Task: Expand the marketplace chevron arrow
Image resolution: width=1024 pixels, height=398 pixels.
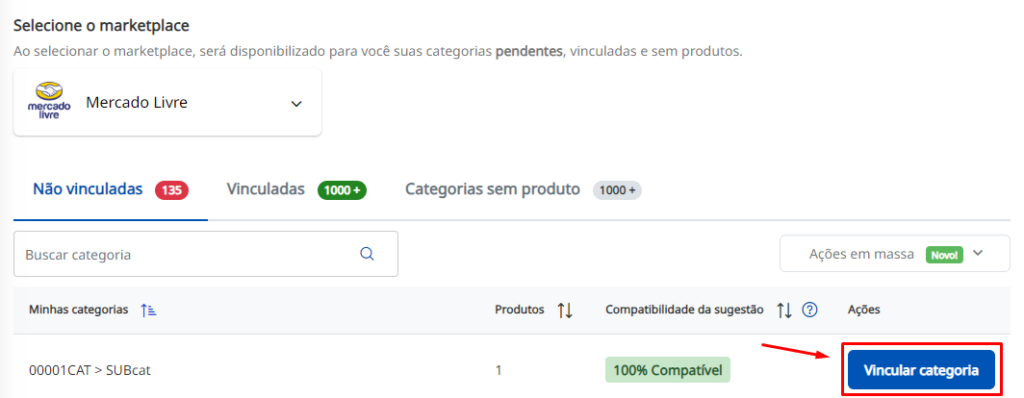Action: (296, 103)
